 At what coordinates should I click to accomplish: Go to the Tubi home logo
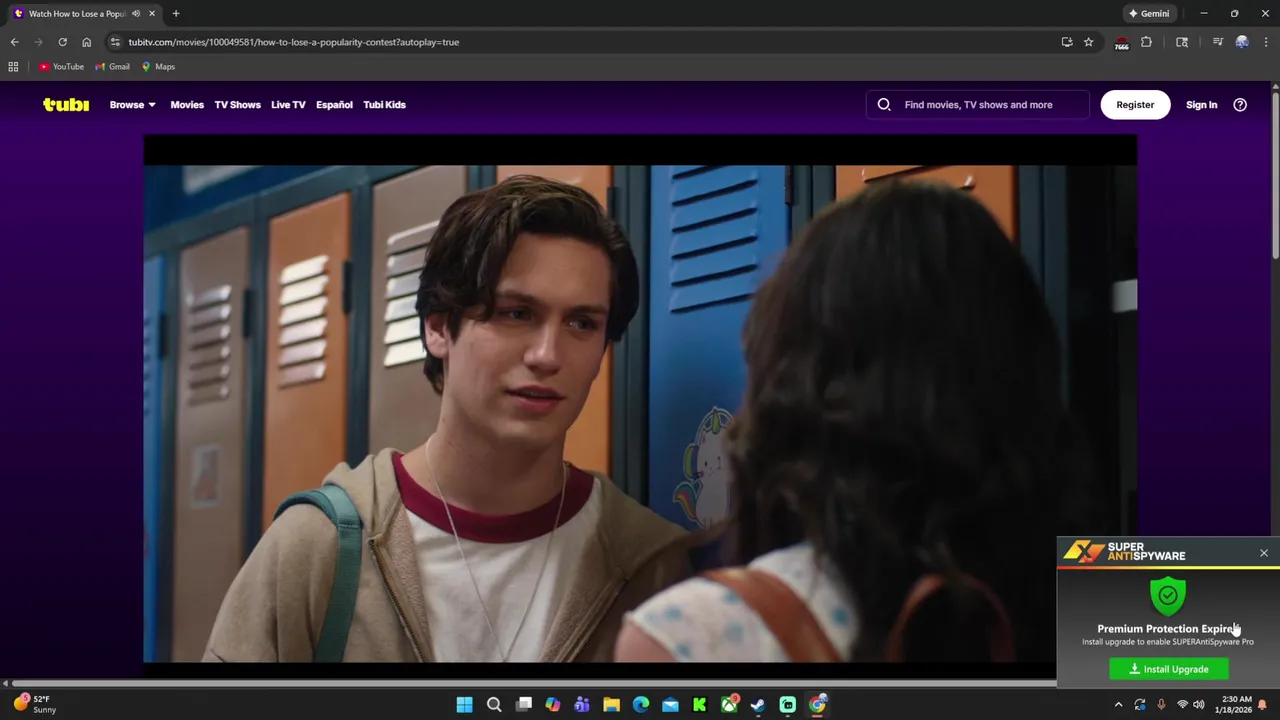[66, 104]
